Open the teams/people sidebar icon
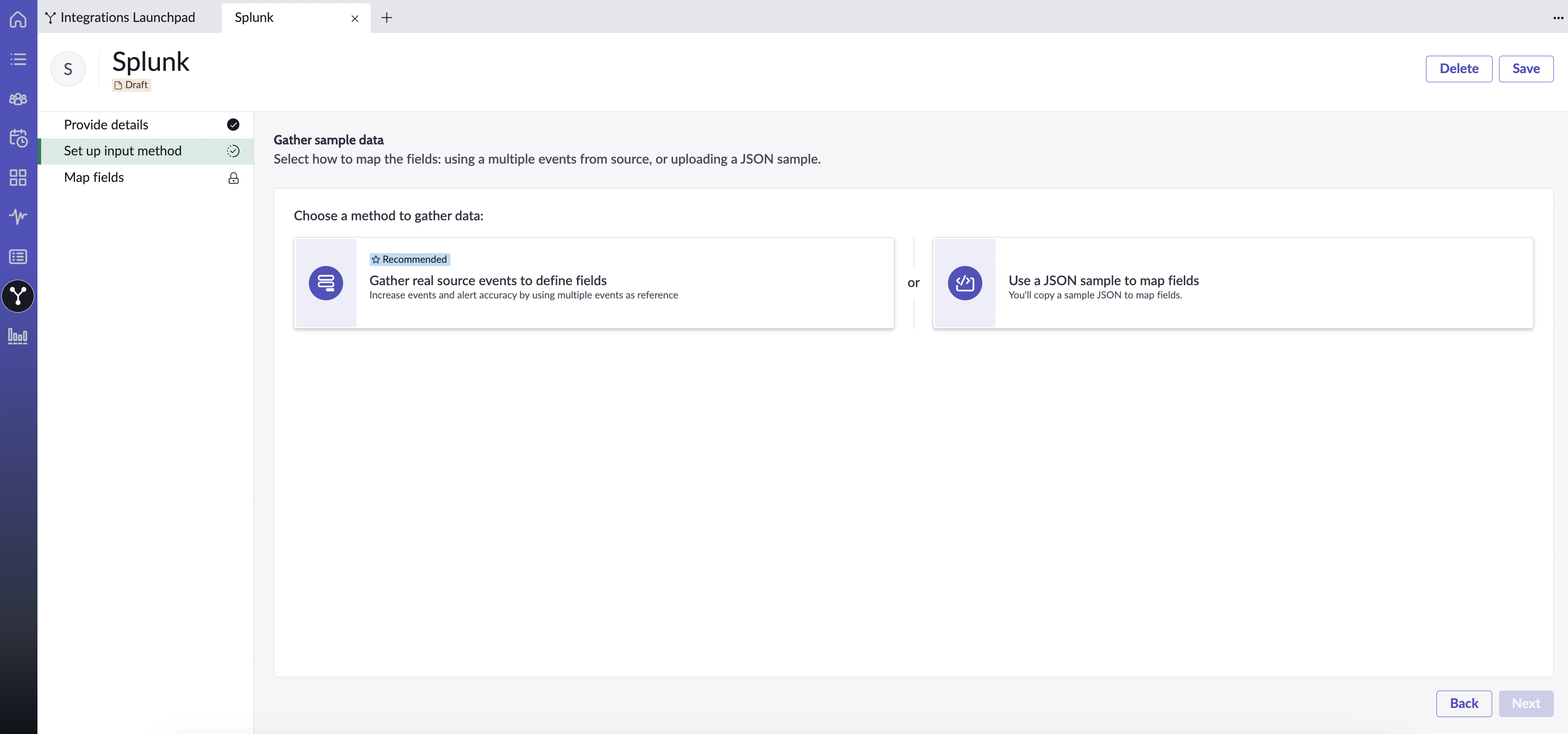This screenshot has width=1568, height=734. 18,99
